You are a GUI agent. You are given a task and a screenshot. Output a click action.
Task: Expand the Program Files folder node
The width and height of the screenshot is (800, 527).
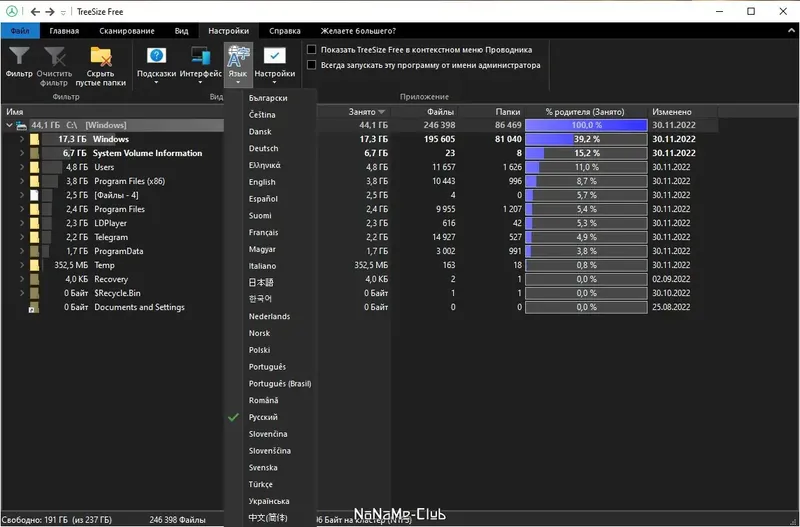[x=22, y=209]
